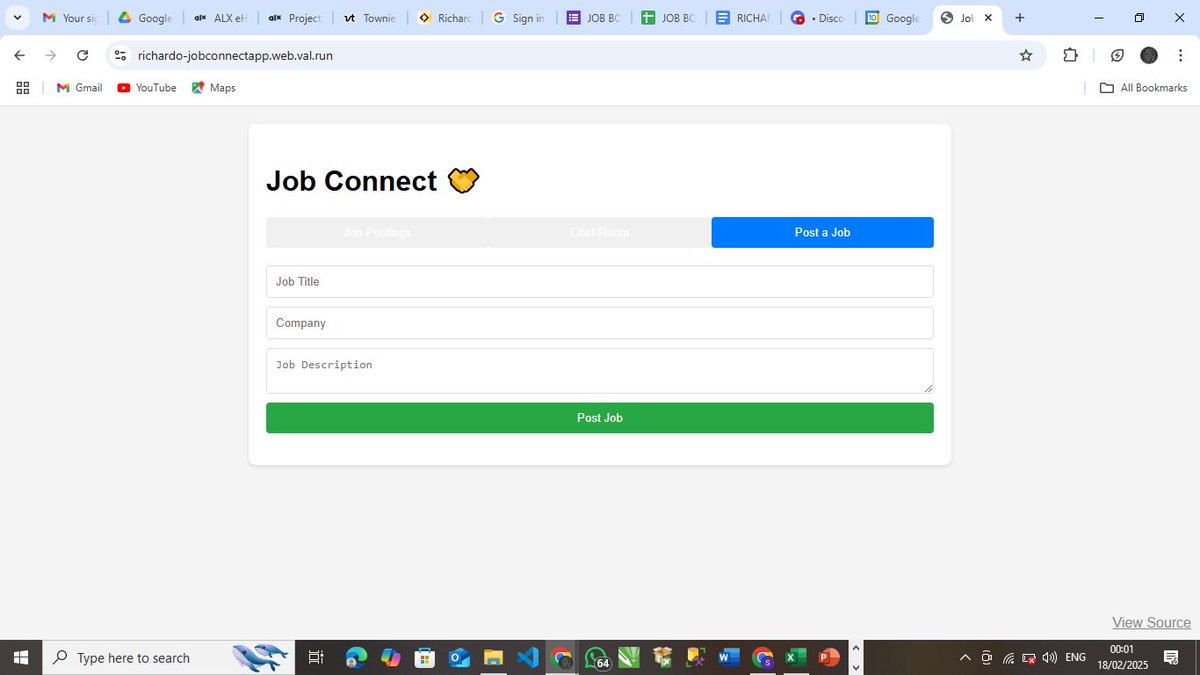Open PowerPoint from the taskbar

829,658
